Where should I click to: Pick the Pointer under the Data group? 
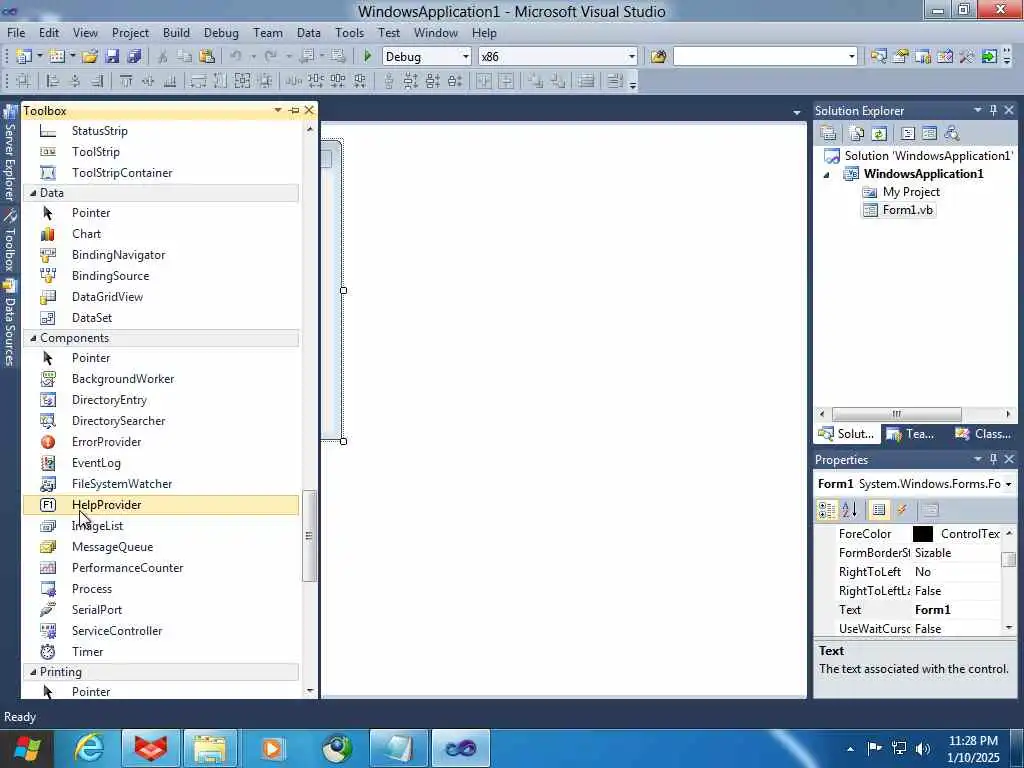click(x=160, y=213)
